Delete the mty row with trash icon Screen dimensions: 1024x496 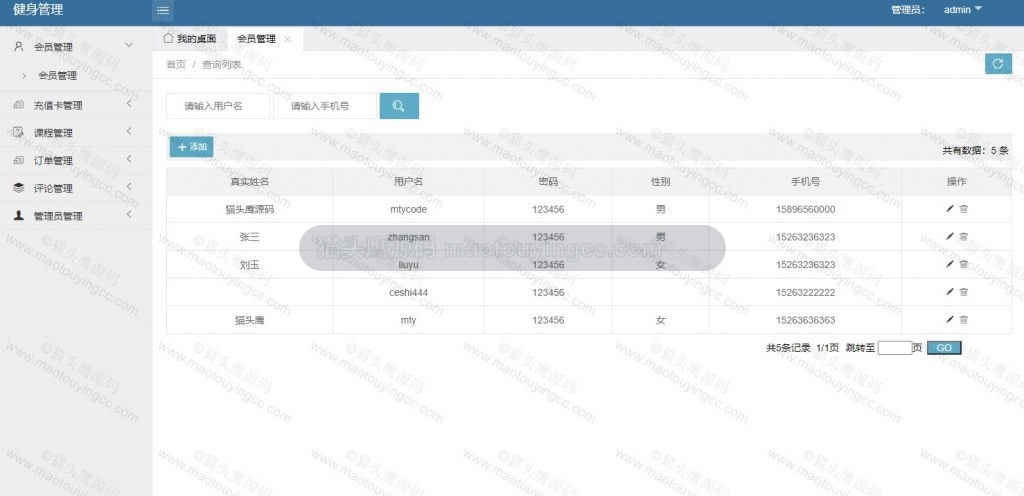coord(964,320)
